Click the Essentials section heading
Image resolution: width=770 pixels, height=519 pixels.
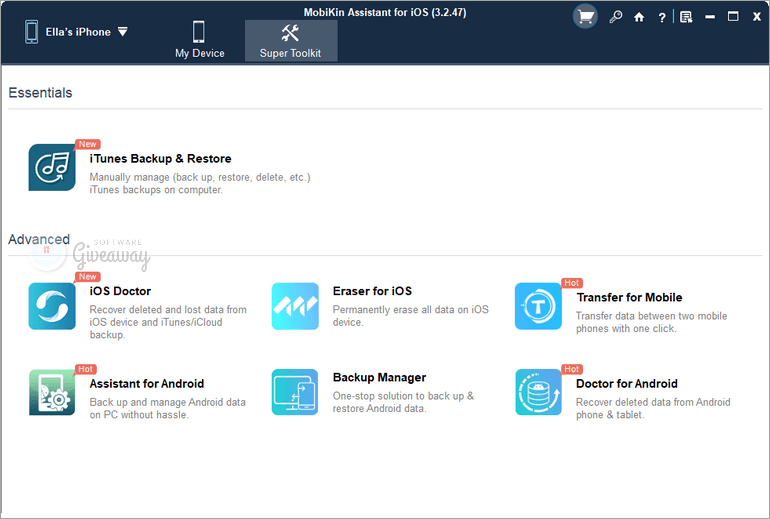tap(40, 93)
